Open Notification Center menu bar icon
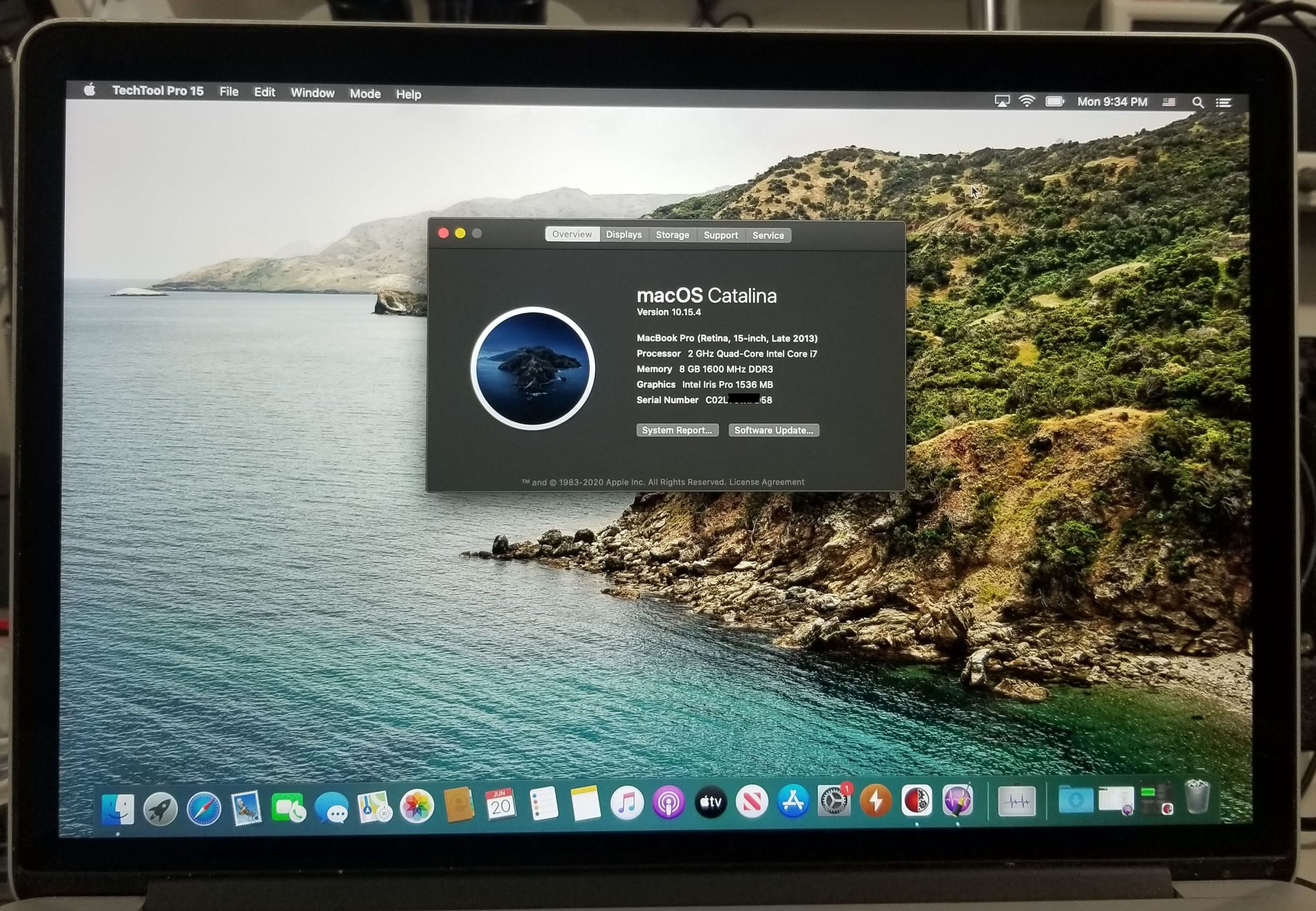Image resolution: width=1316 pixels, height=911 pixels. tap(1223, 103)
